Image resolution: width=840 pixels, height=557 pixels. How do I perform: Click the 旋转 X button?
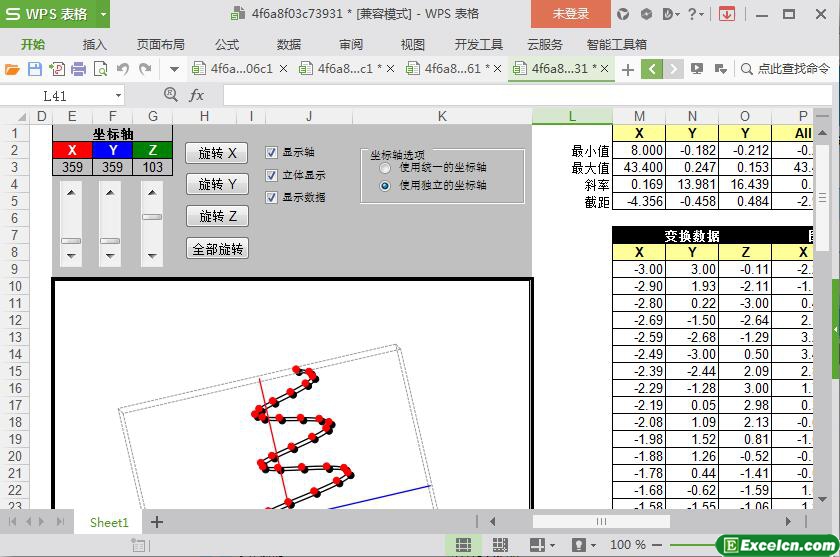click(217, 153)
